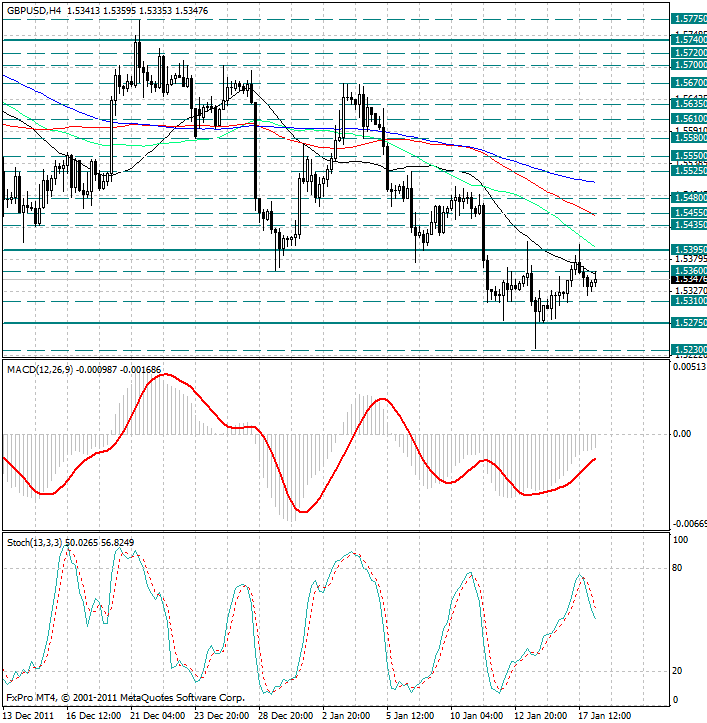This screenshot has width=707, height=723.
Task: Select the -0.00669 MACD scale value
Action: (690, 524)
